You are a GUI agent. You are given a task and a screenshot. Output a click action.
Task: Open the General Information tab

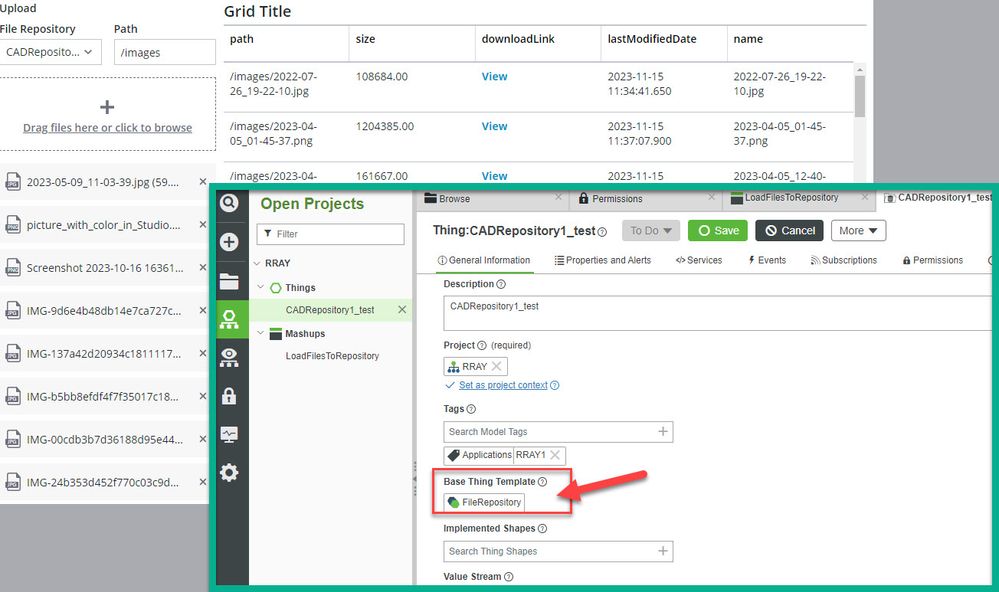tap(484, 260)
